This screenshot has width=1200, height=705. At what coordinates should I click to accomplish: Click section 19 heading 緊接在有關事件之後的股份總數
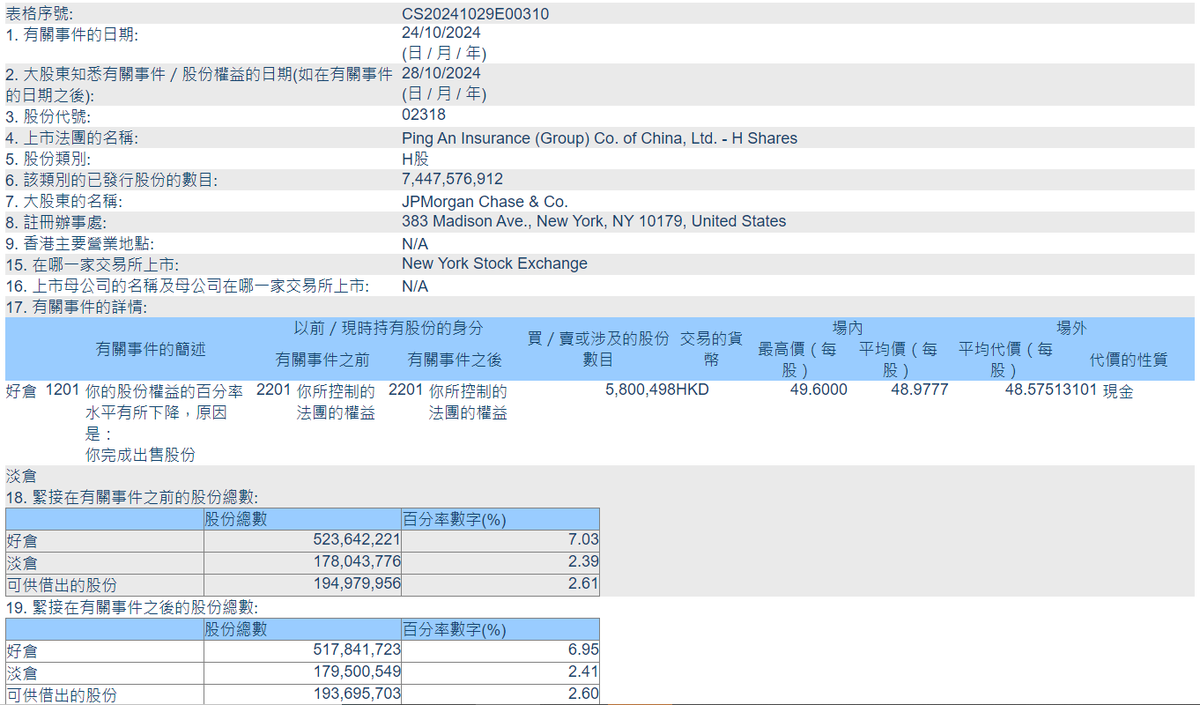tap(143, 607)
